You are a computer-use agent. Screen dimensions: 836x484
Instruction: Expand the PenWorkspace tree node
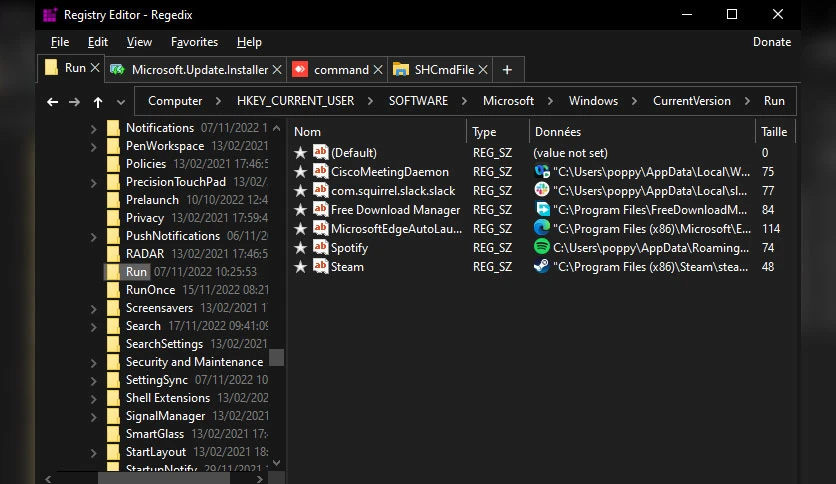point(93,147)
